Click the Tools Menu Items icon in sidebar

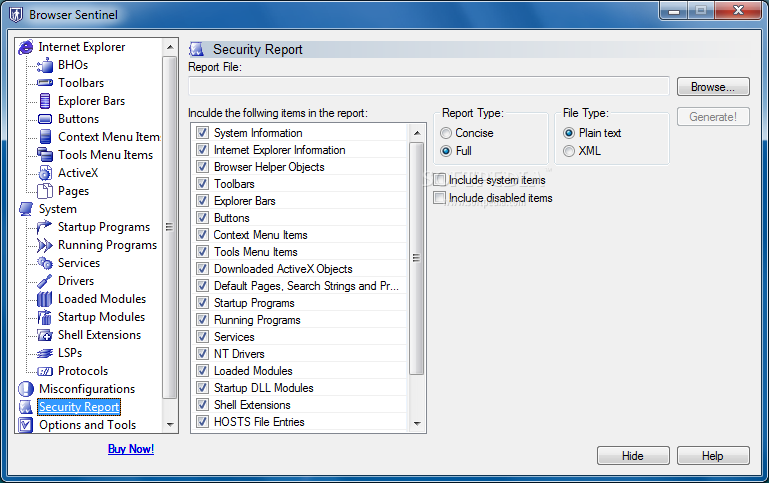click(45, 154)
